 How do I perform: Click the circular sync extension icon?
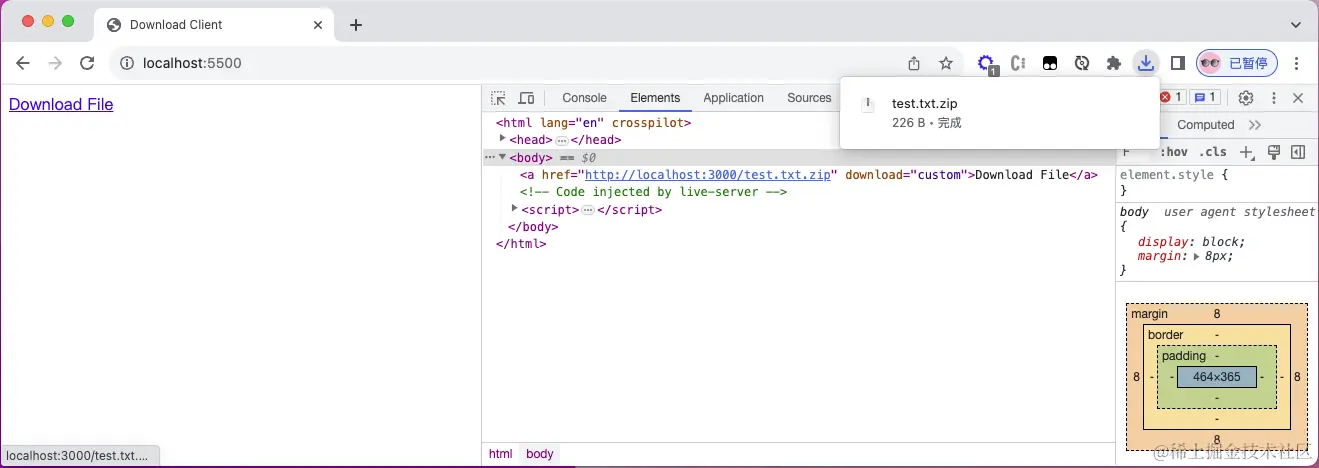pyautogui.click(x=1081, y=63)
